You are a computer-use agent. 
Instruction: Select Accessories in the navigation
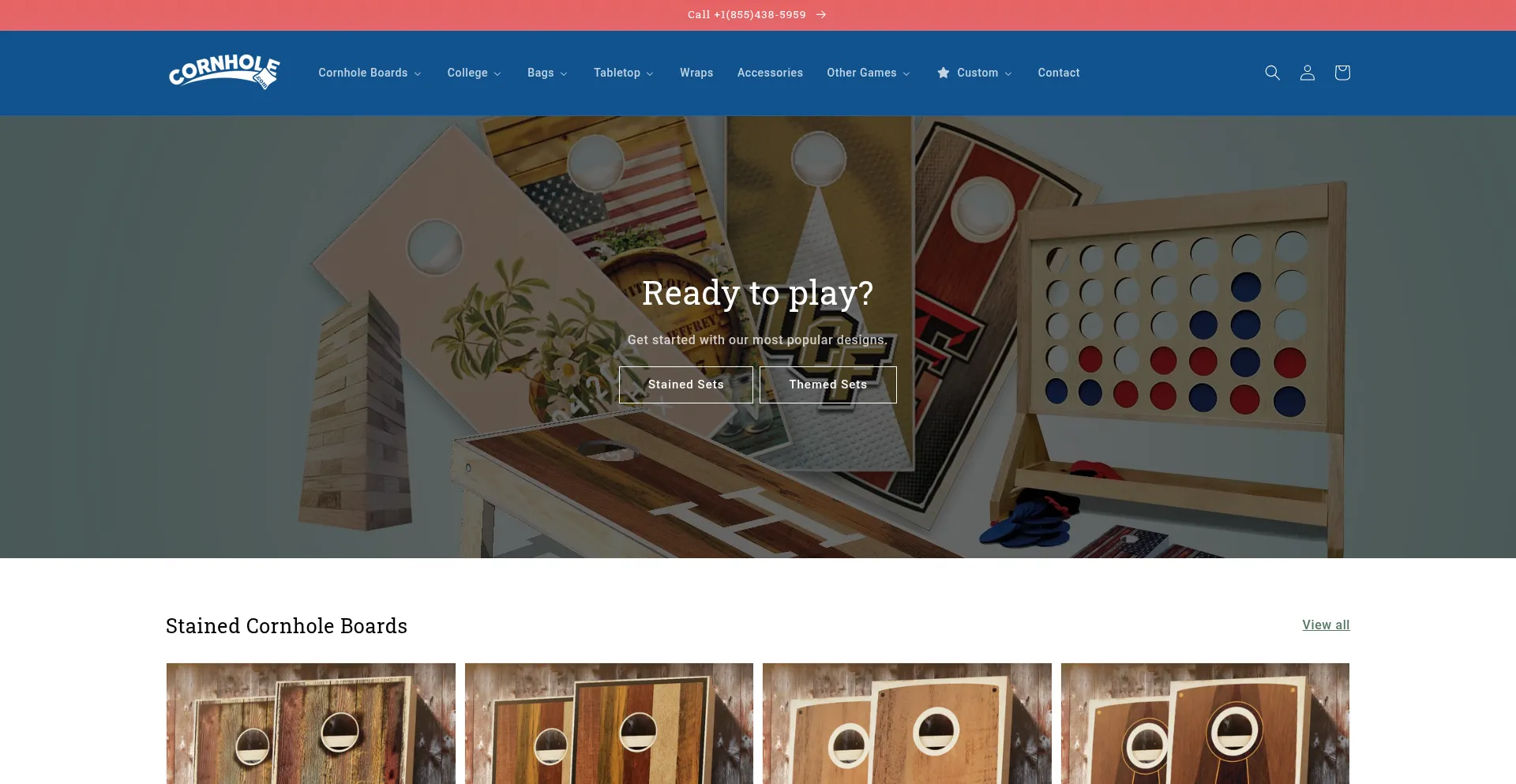pos(770,73)
